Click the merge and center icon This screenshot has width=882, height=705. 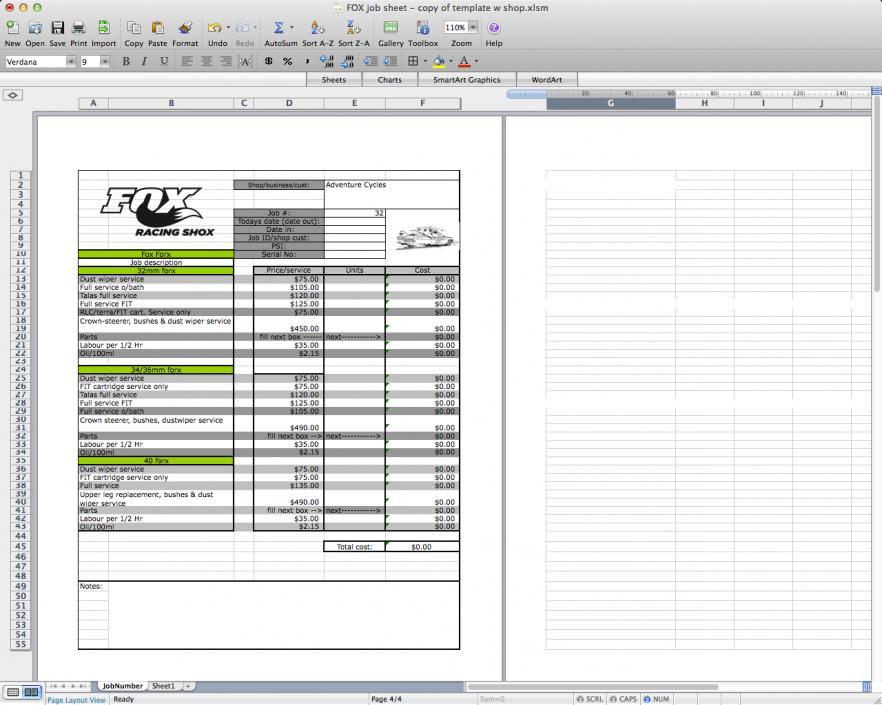point(245,61)
